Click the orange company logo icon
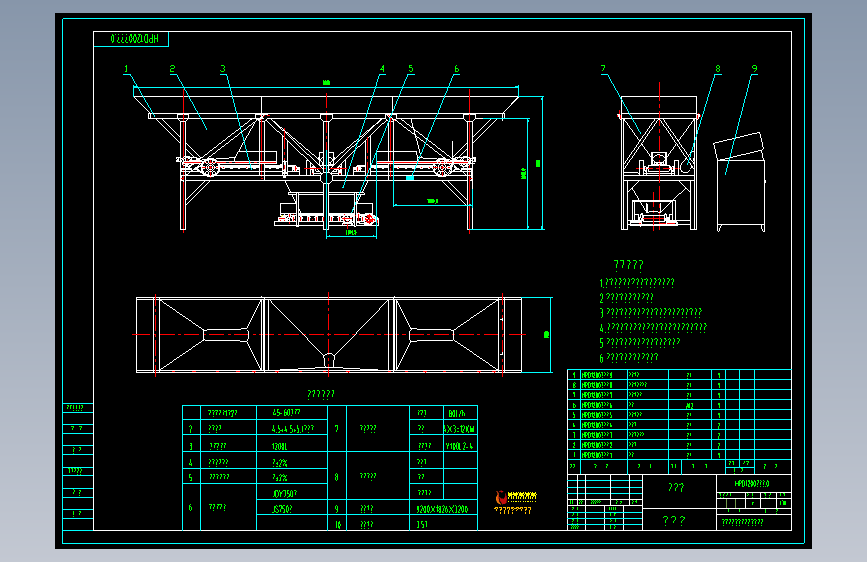Image resolution: width=867 pixels, height=562 pixels. tap(501, 497)
